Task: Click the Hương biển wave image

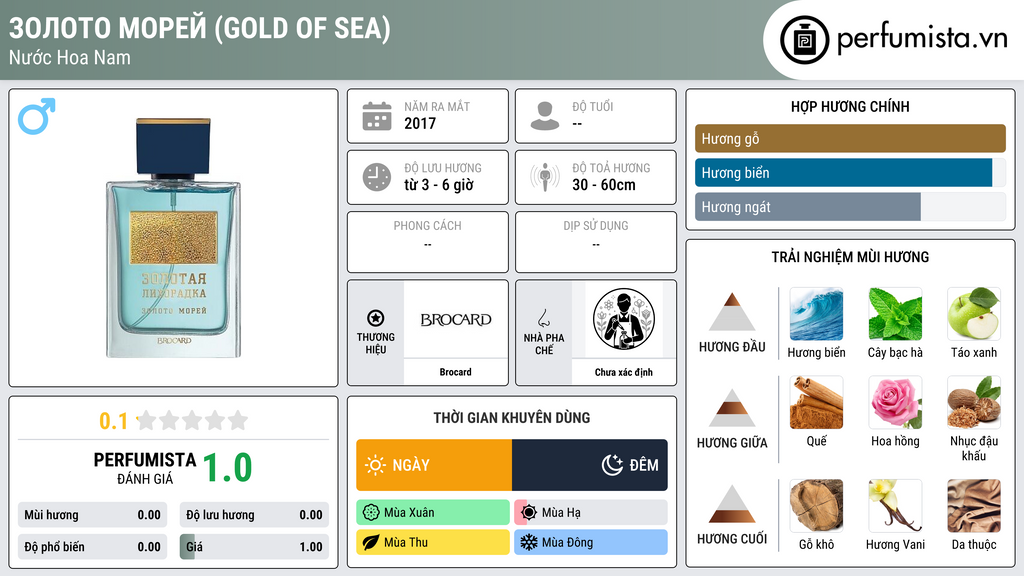Action: 816,314
